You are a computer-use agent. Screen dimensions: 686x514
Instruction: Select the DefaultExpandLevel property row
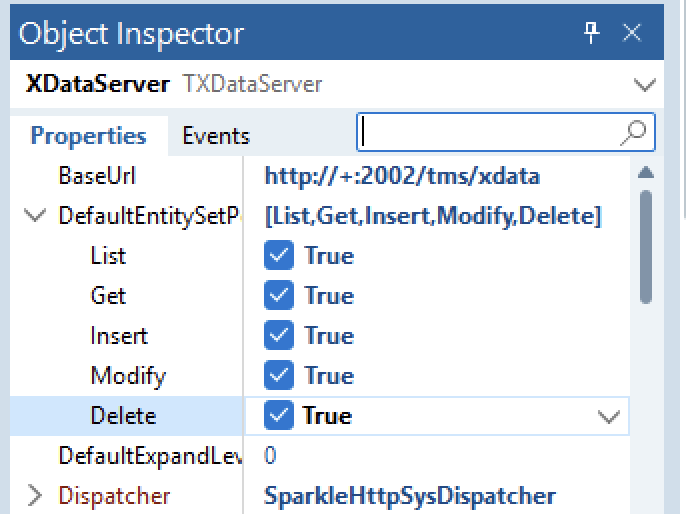point(320,455)
